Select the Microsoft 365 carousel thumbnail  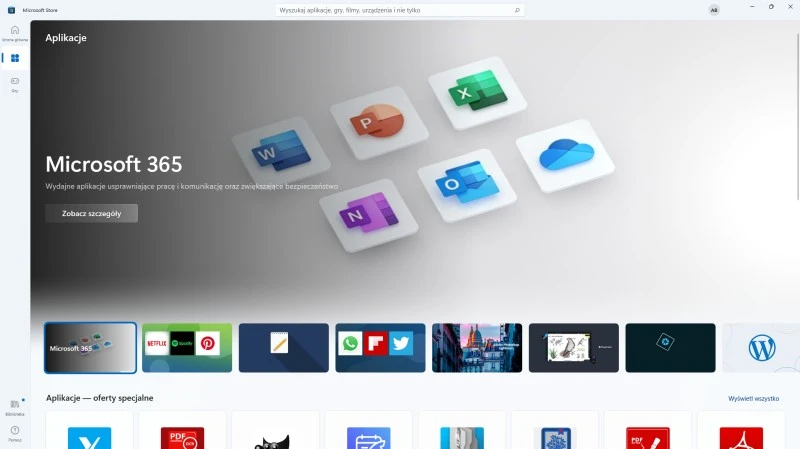[90, 348]
